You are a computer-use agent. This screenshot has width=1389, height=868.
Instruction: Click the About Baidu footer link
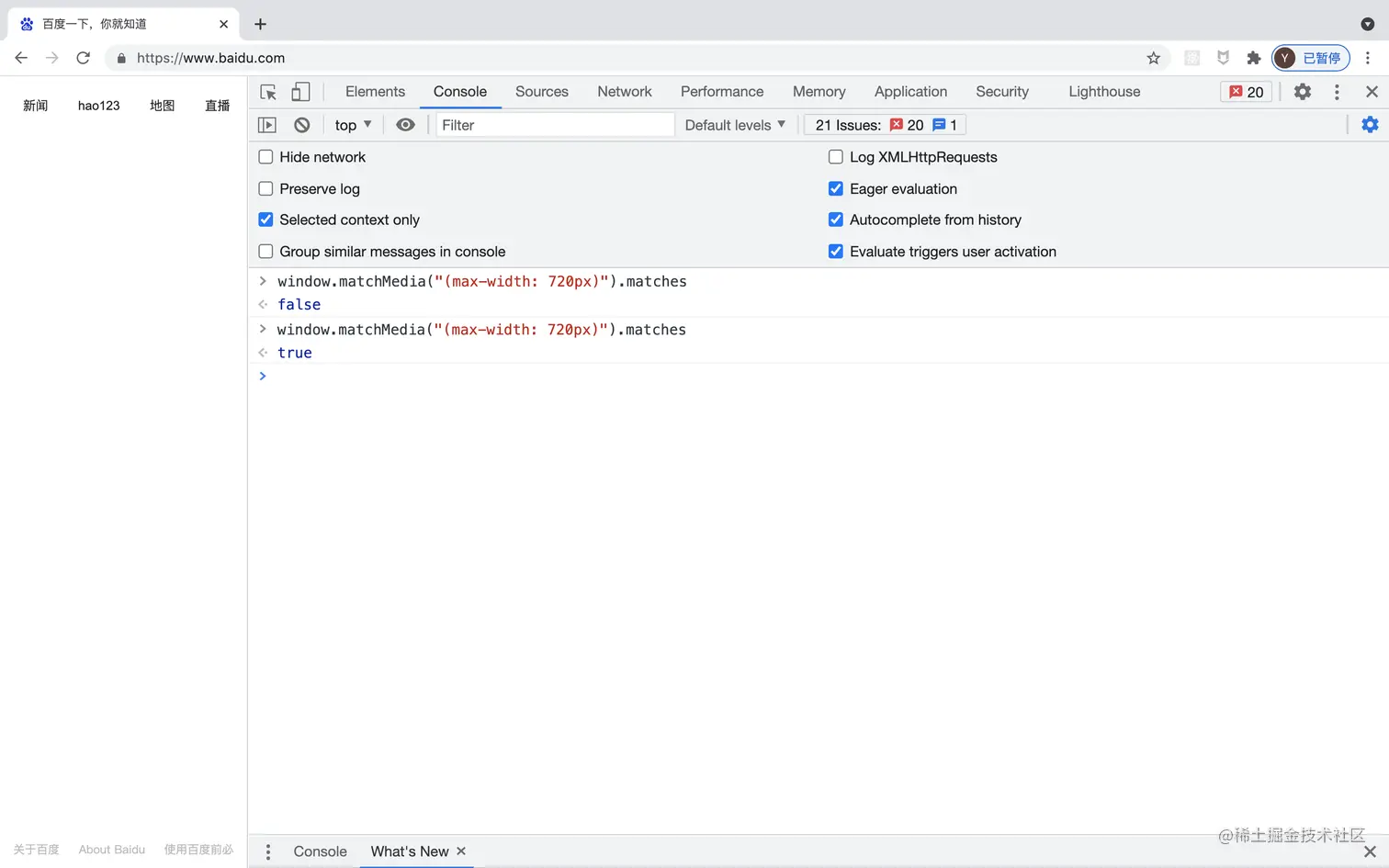112,850
